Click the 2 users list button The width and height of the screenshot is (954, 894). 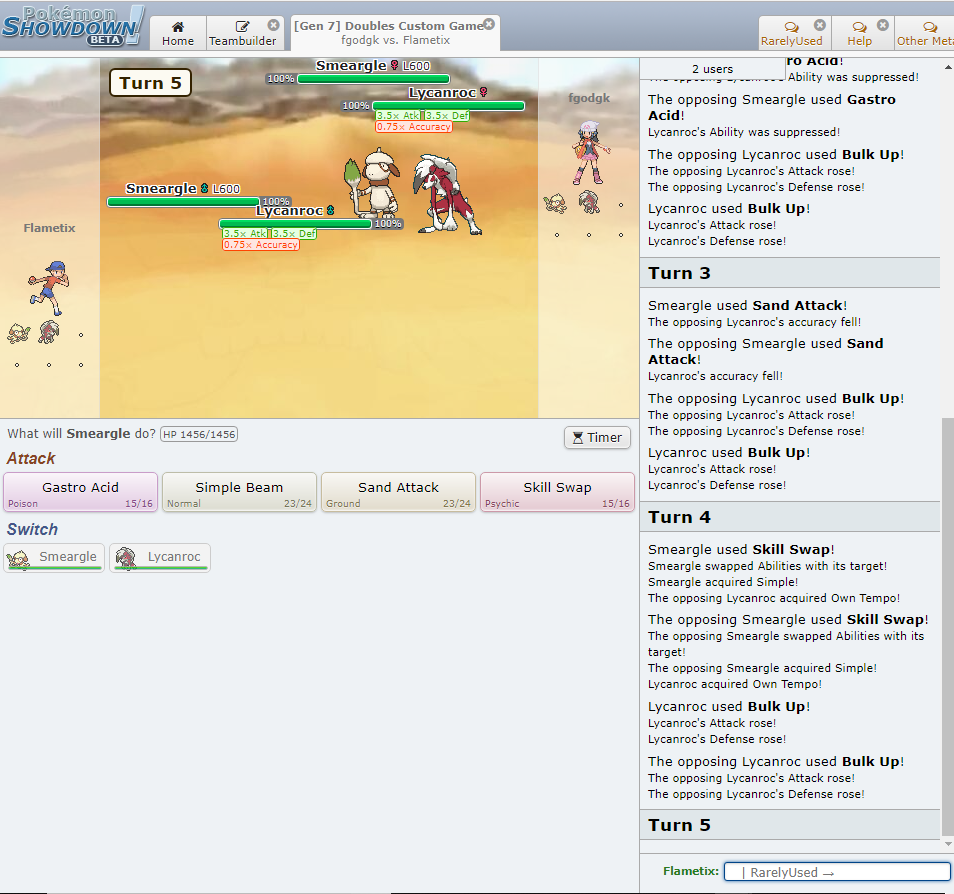(x=712, y=69)
